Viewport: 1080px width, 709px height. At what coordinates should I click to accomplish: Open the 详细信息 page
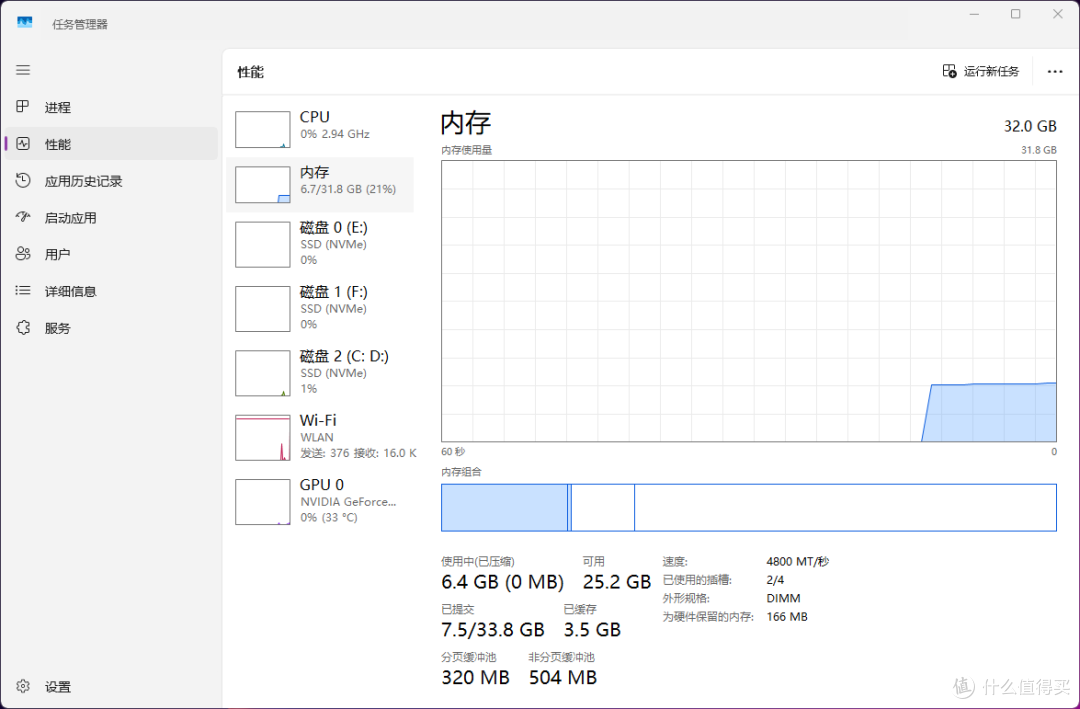point(70,291)
